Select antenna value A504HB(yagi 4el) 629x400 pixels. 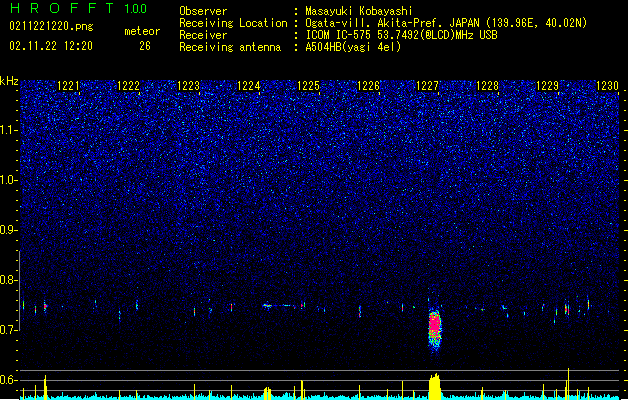click(353, 47)
